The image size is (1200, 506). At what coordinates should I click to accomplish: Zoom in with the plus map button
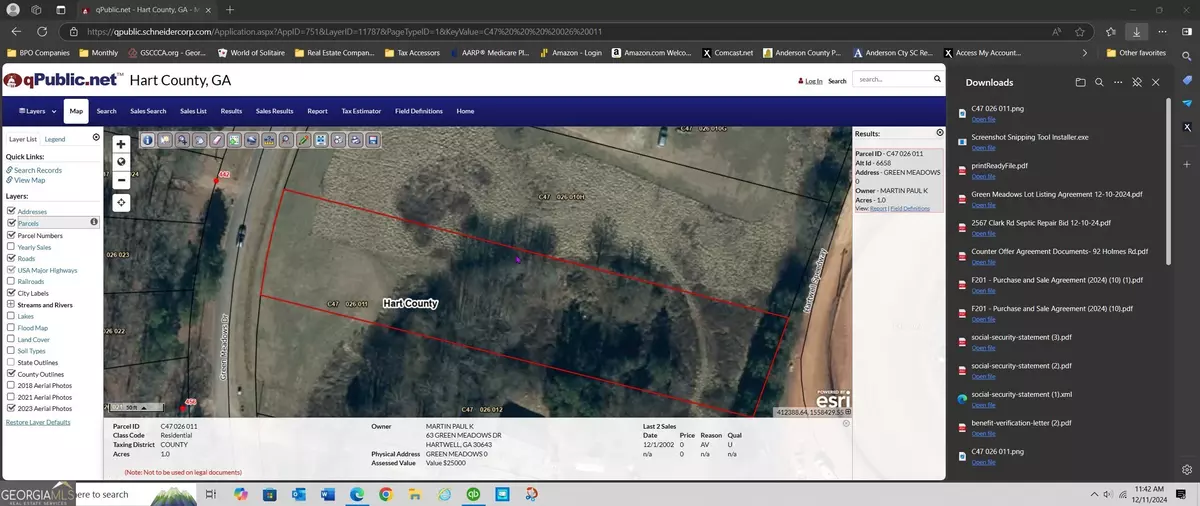point(121,145)
